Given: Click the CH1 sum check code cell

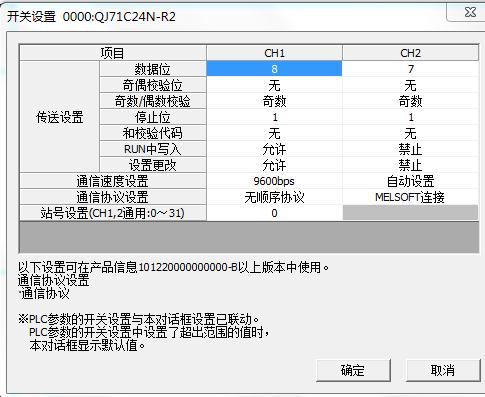Looking at the screenshot, I should click(x=274, y=133).
